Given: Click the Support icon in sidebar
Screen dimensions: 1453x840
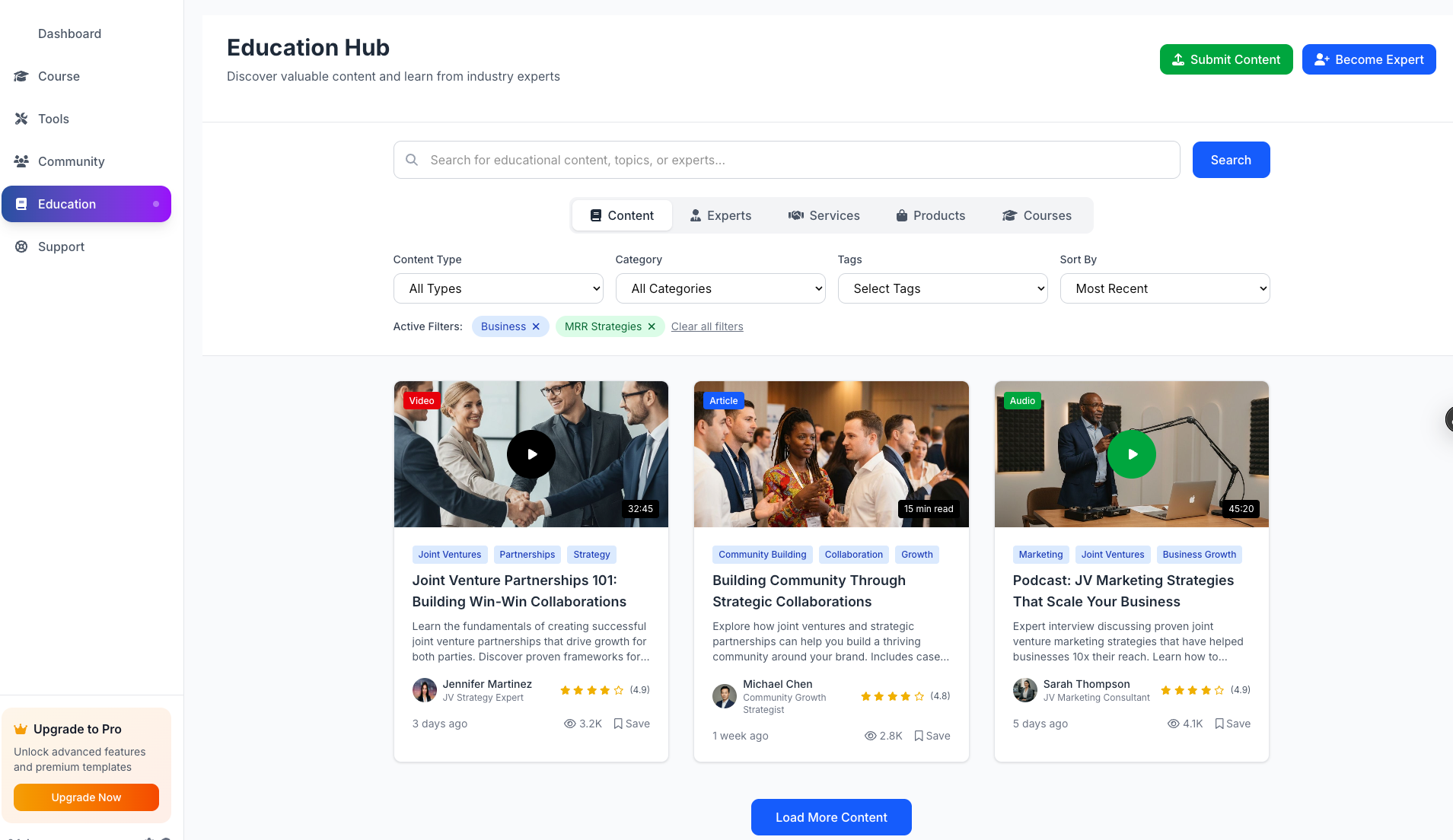Looking at the screenshot, I should pos(21,247).
